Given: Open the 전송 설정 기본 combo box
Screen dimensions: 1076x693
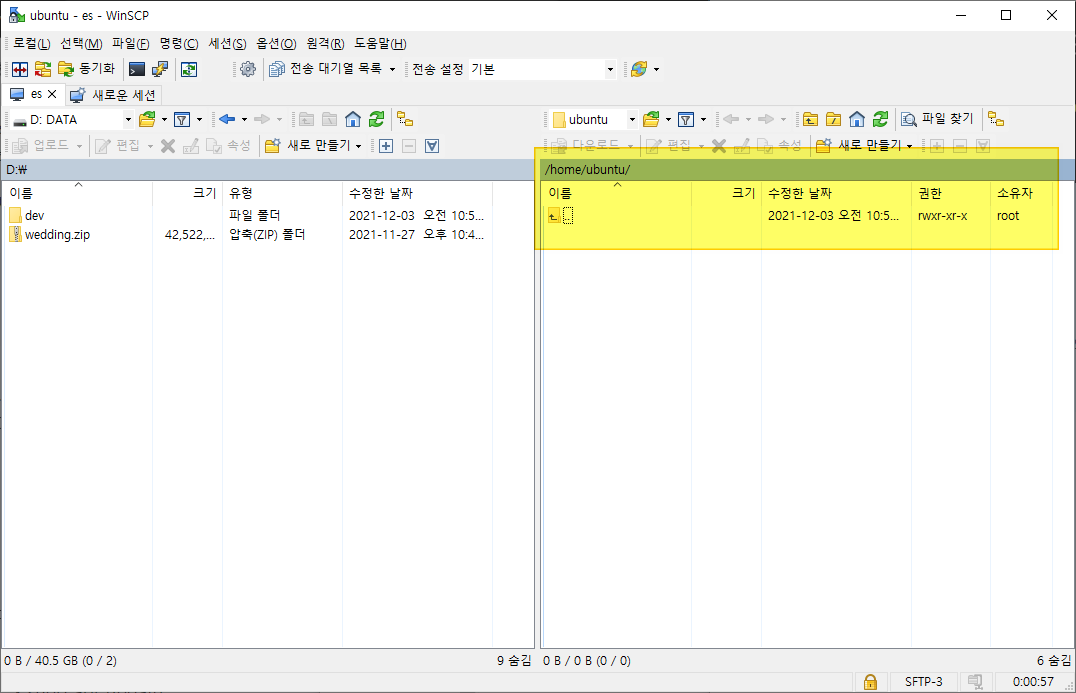Looking at the screenshot, I should pos(542,69).
